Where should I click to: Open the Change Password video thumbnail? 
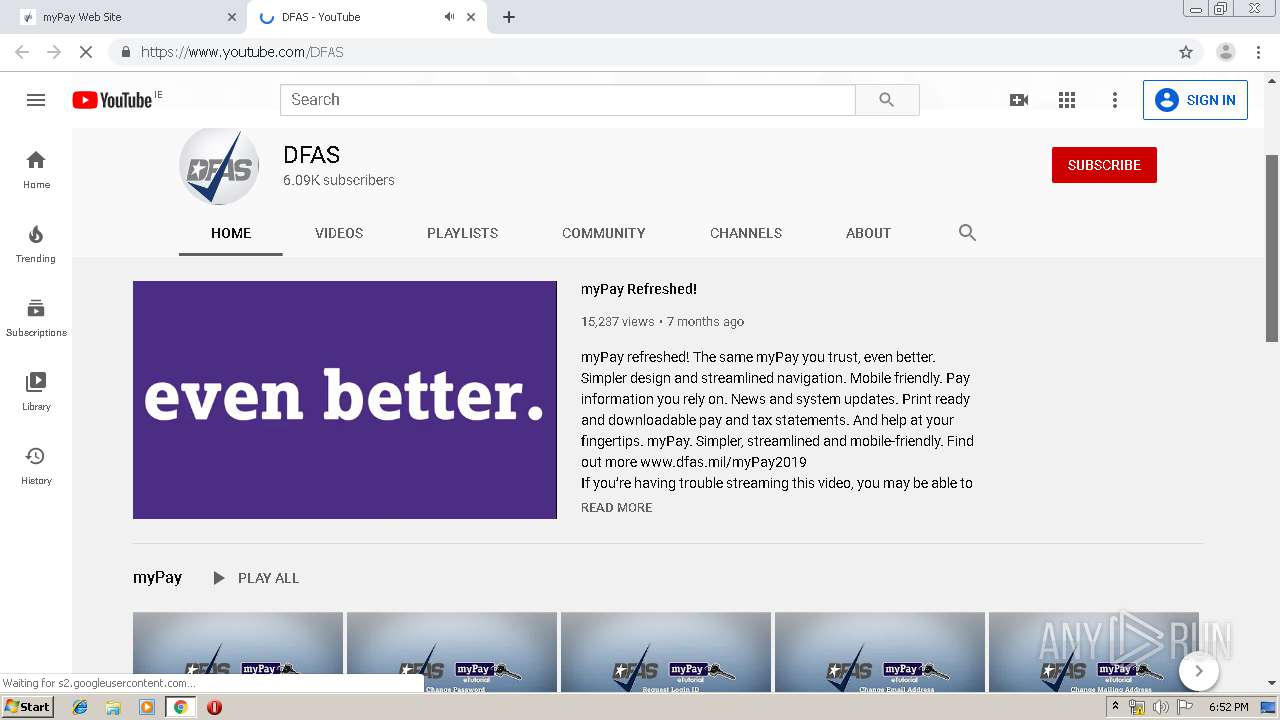click(452, 652)
